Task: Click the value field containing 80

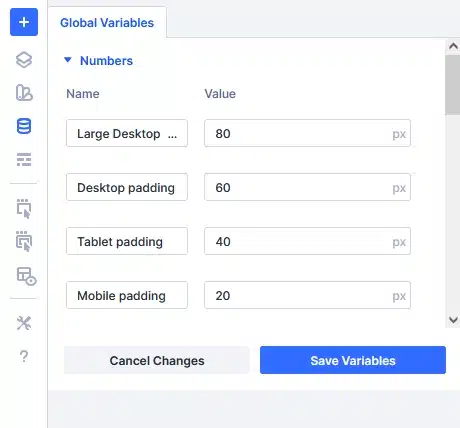Action: pyautogui.click(x=307, y=133)
